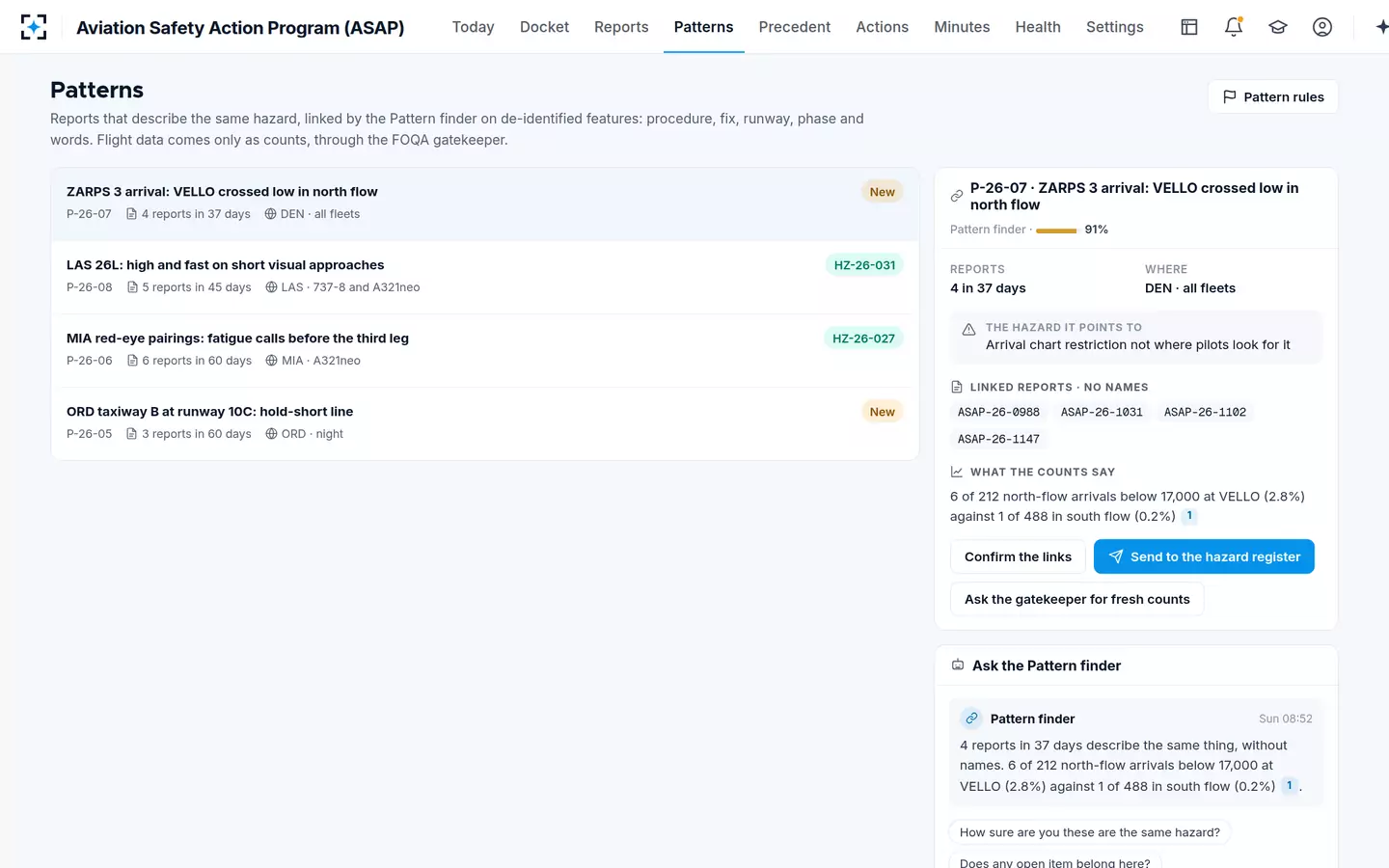Select the ZARPS 3 arrival pattern row
Screen dimensions: 1389x868
click(484, 203)
